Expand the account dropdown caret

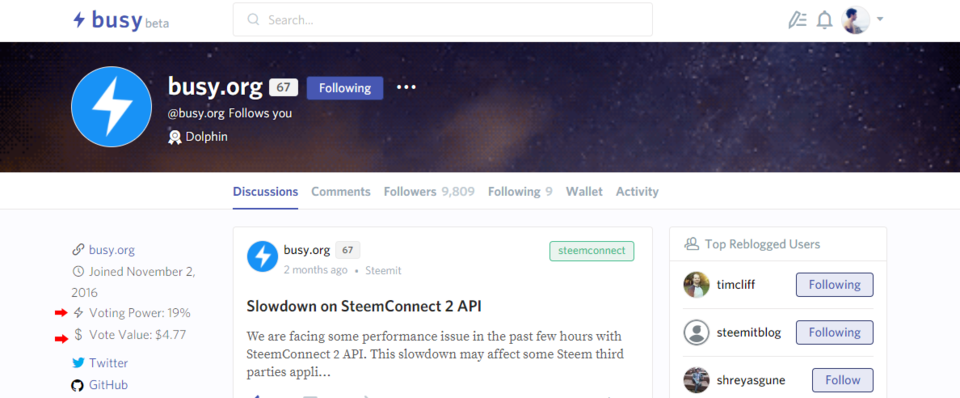[880, 20]
